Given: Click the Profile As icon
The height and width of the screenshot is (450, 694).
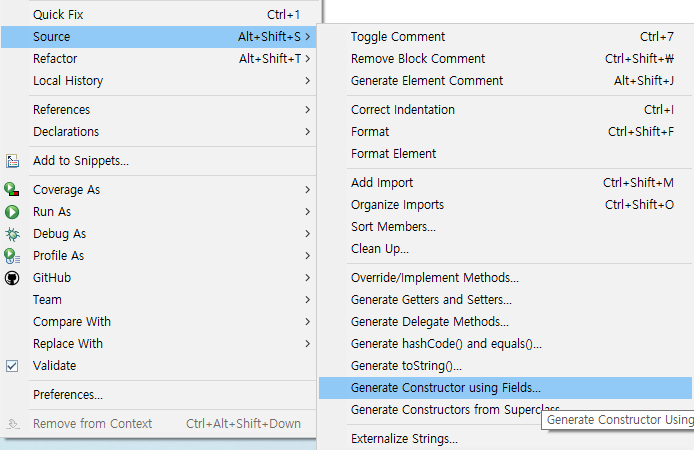Looking at the screenshot, I should point(12,256).
